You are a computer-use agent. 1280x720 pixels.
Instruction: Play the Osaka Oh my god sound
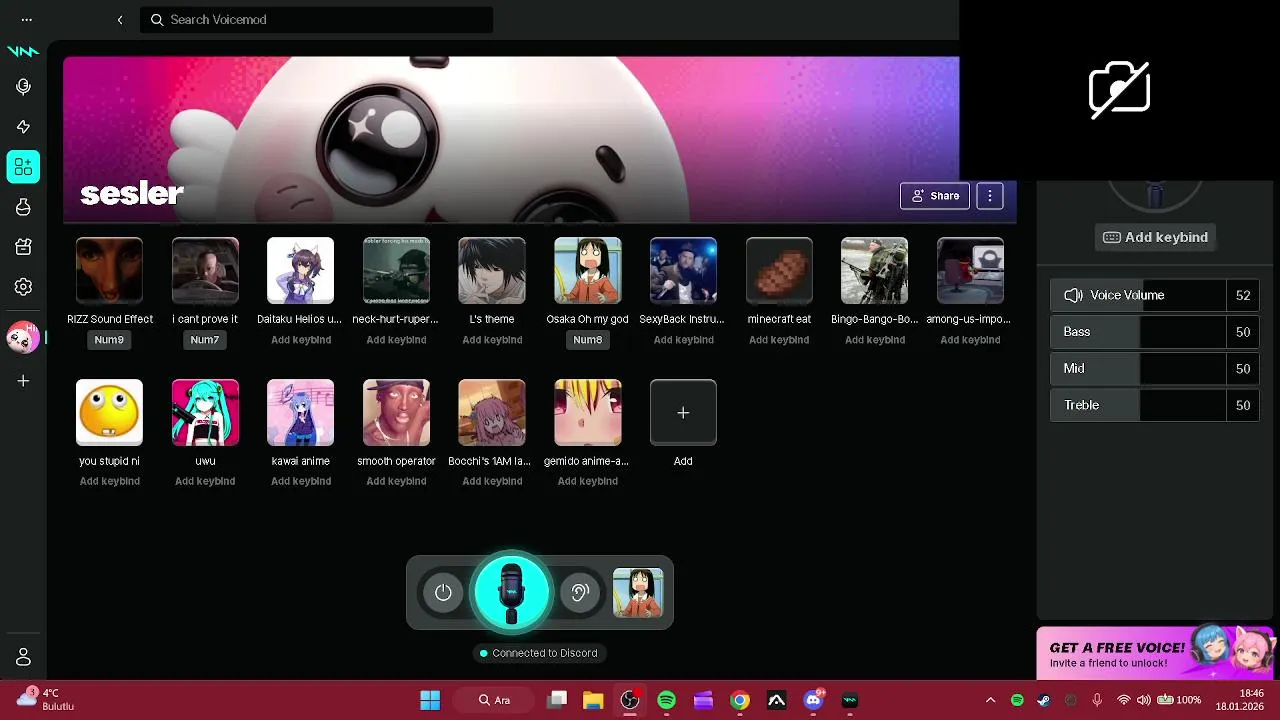pyautogui.click(x=588, y=271)
